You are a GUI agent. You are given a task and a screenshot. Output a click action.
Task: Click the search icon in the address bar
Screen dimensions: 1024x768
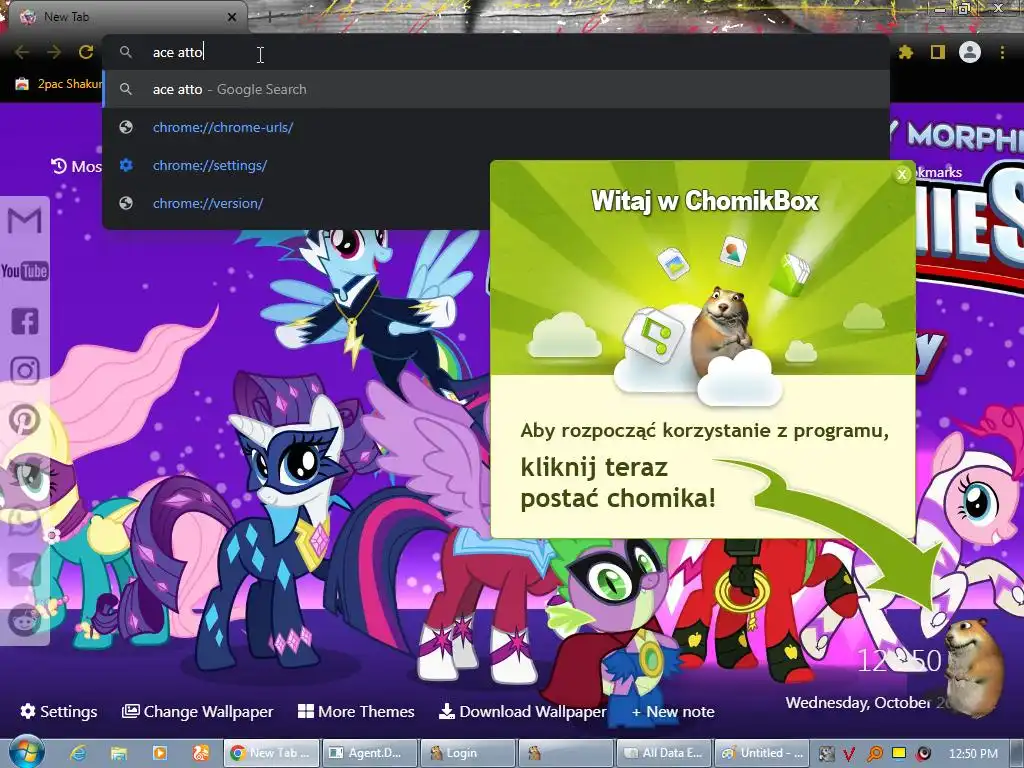click(125, 52)
